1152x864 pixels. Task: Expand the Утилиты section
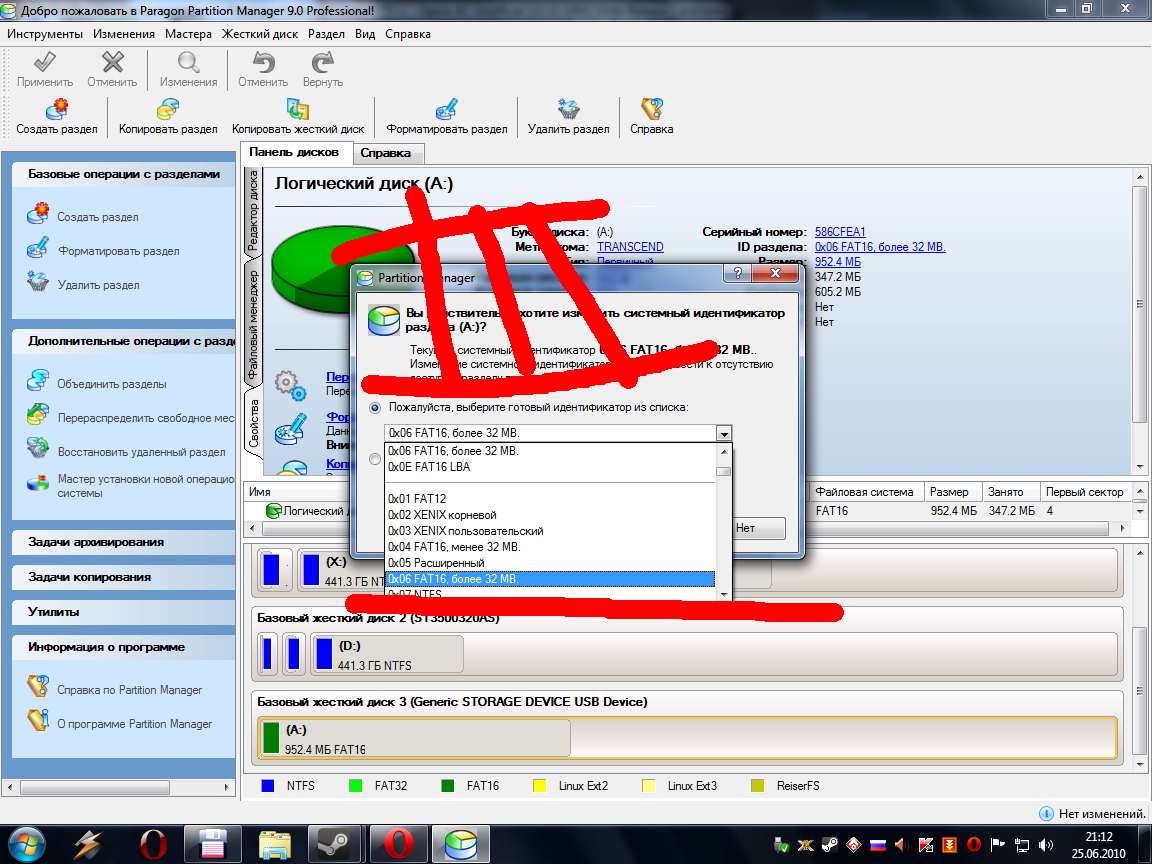coord(123,611)
